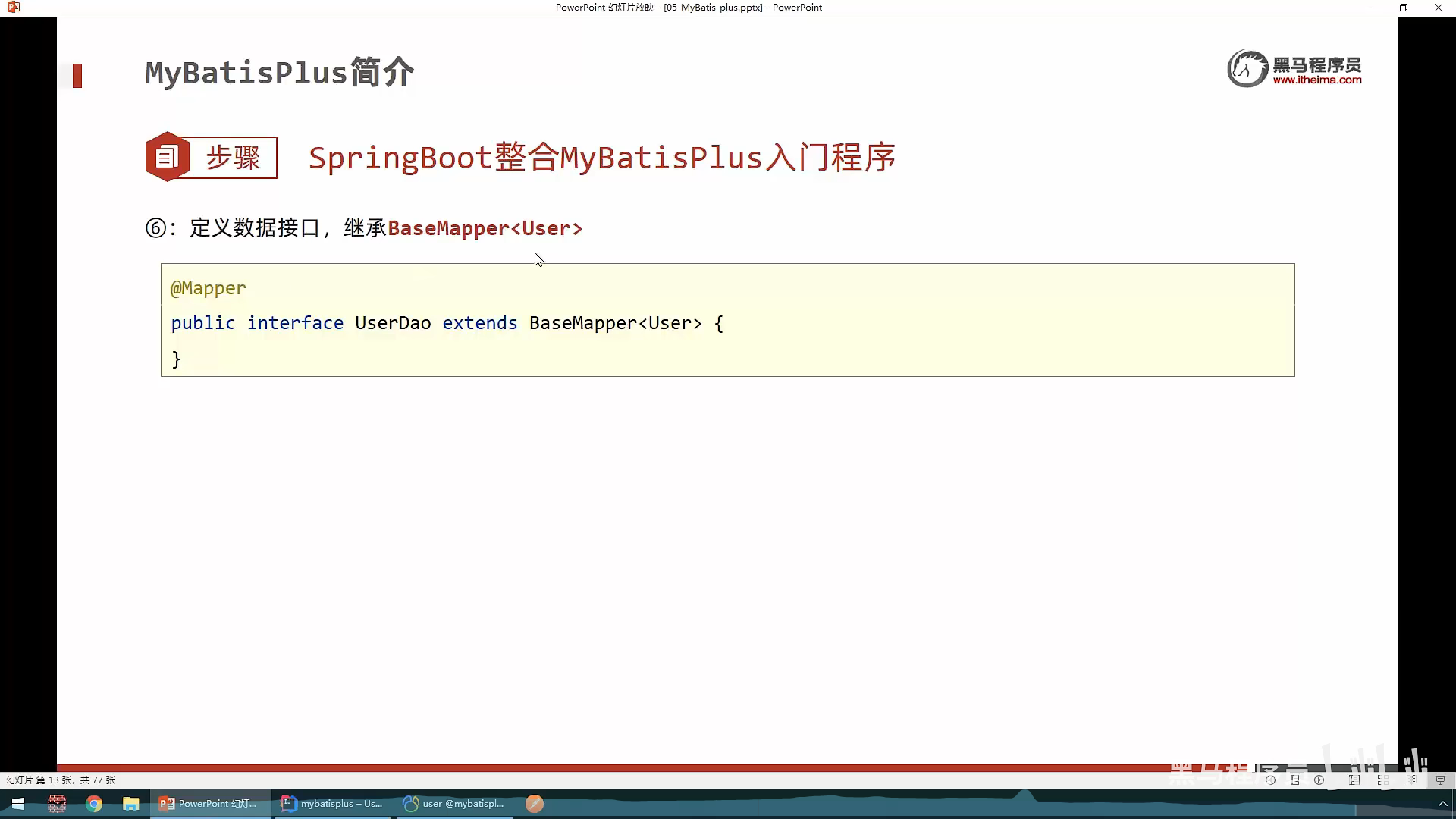
Task: Open the orange pen app in taskbar
Action: tap(535, 804)
